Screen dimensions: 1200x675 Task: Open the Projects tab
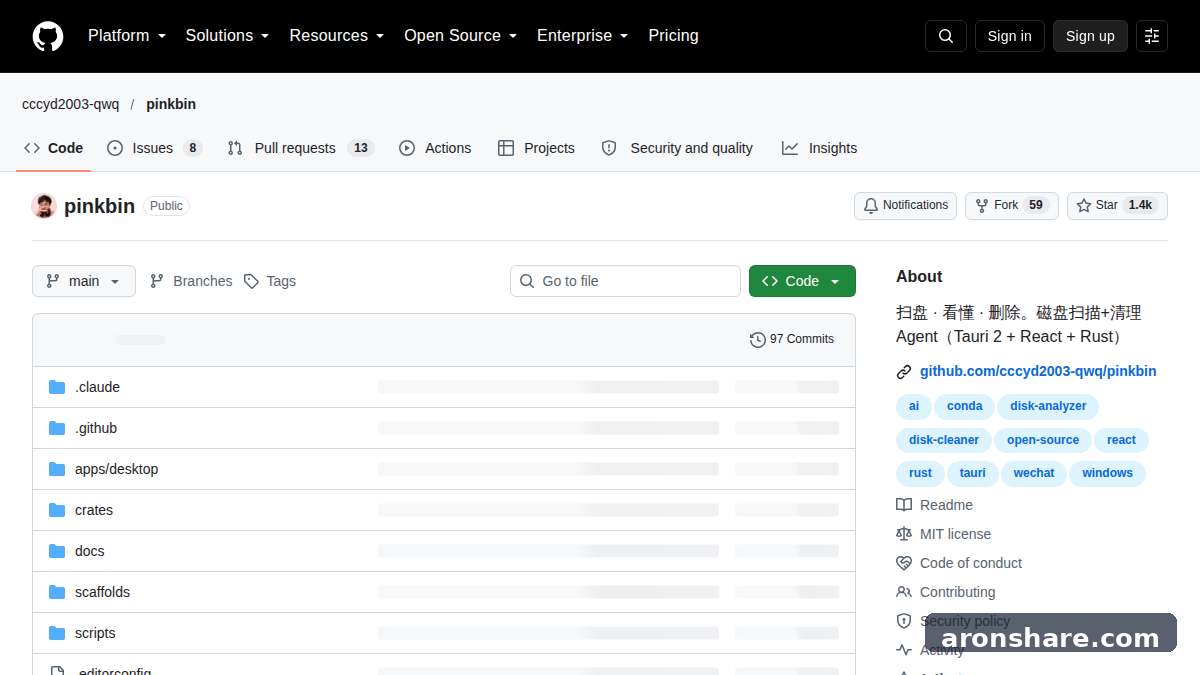[x=536, y=148]
